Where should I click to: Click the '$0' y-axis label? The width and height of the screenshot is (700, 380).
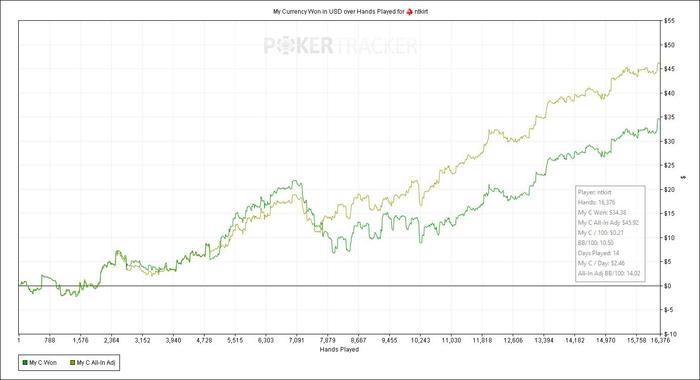tap(667, 286)
